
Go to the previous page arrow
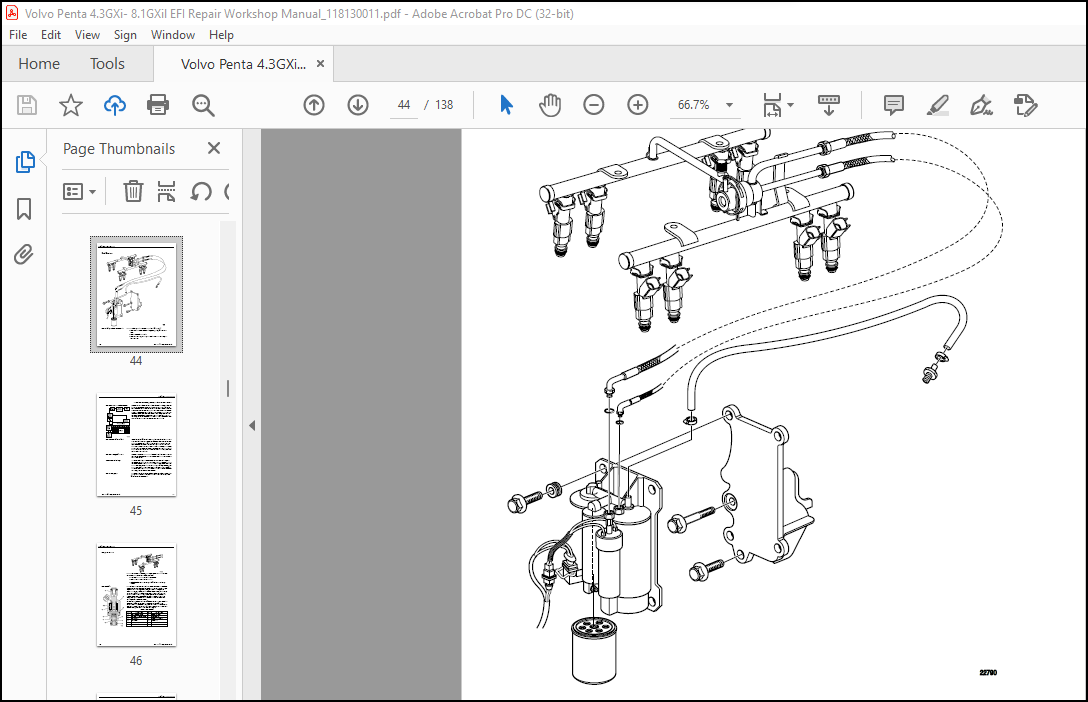(x=314, y=105)
